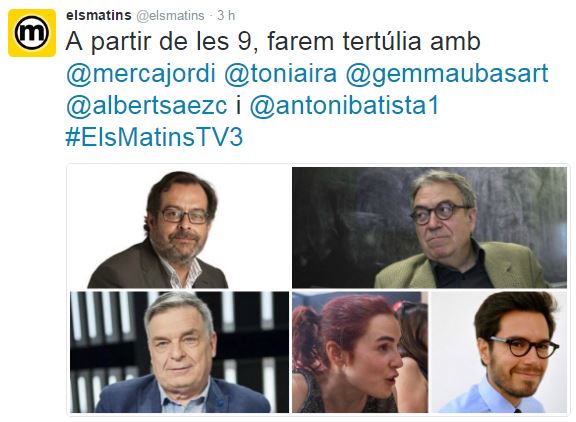Open photo of man with round glasses by chalkboard
This screenshot has width=576, height=422.
429,228
